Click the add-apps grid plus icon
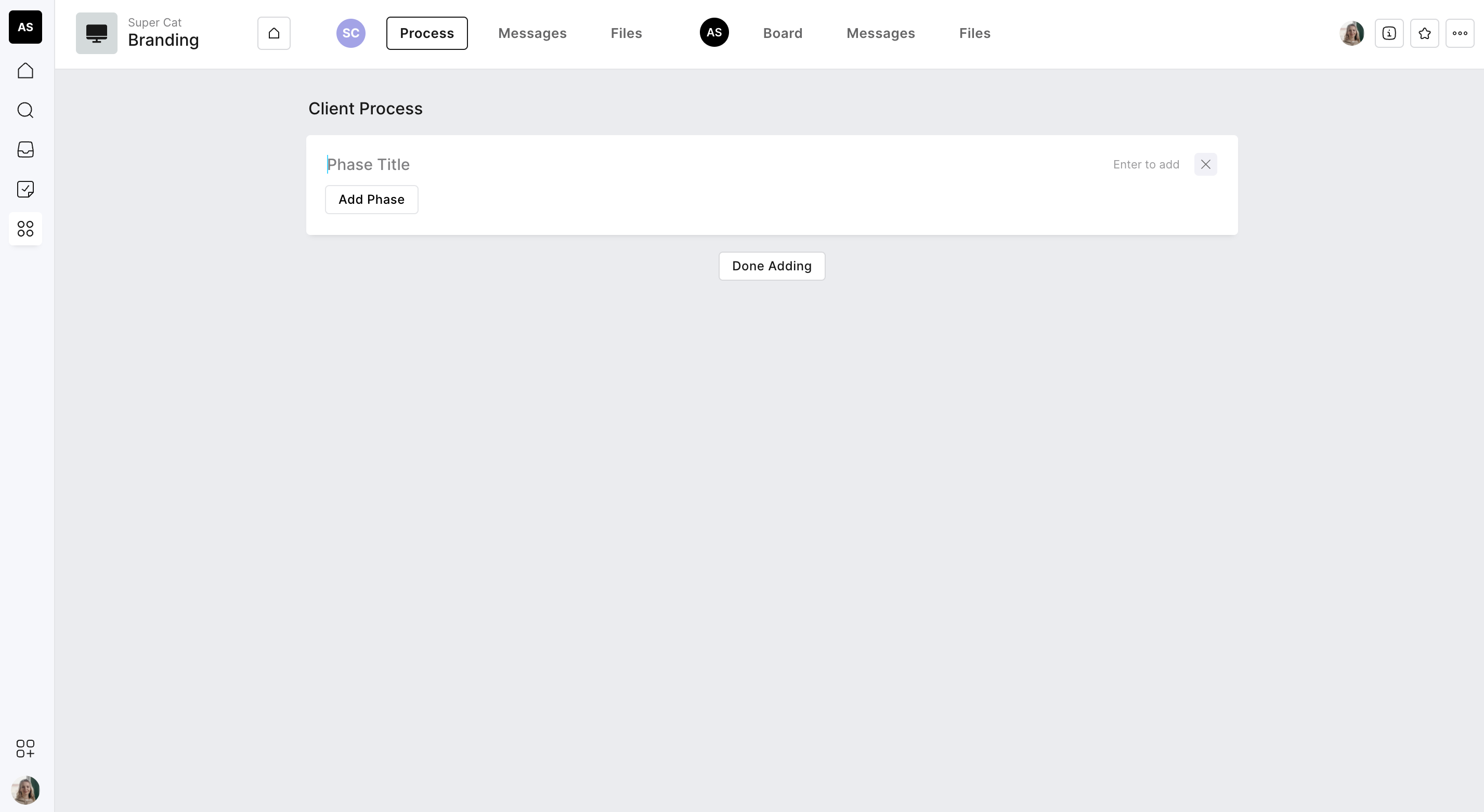1484x812 pixels. click(25, 749)
